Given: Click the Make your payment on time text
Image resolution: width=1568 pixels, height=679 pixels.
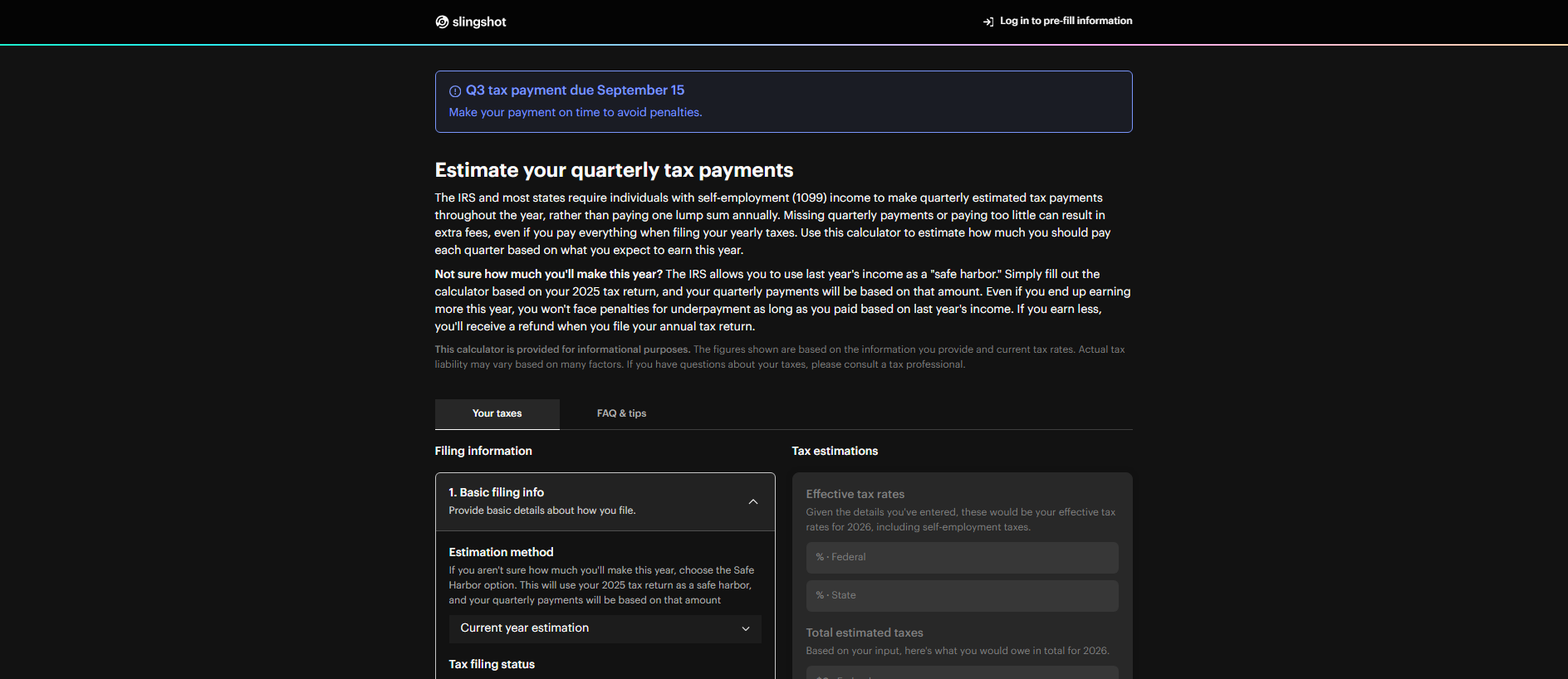Looking at the screenshot, I should pyautogui.click(x=576, y=112).
